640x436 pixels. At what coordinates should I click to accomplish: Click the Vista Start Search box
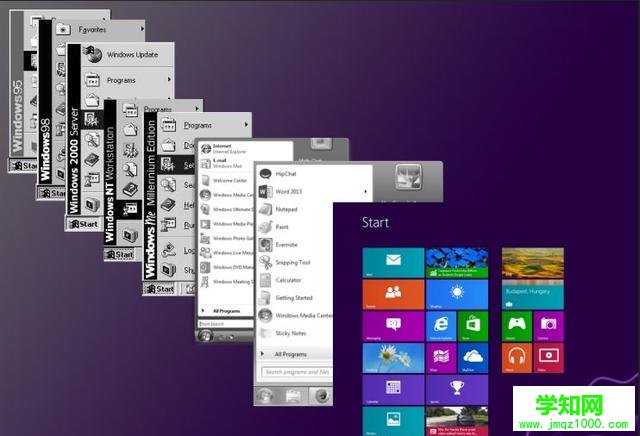[226, 324]
